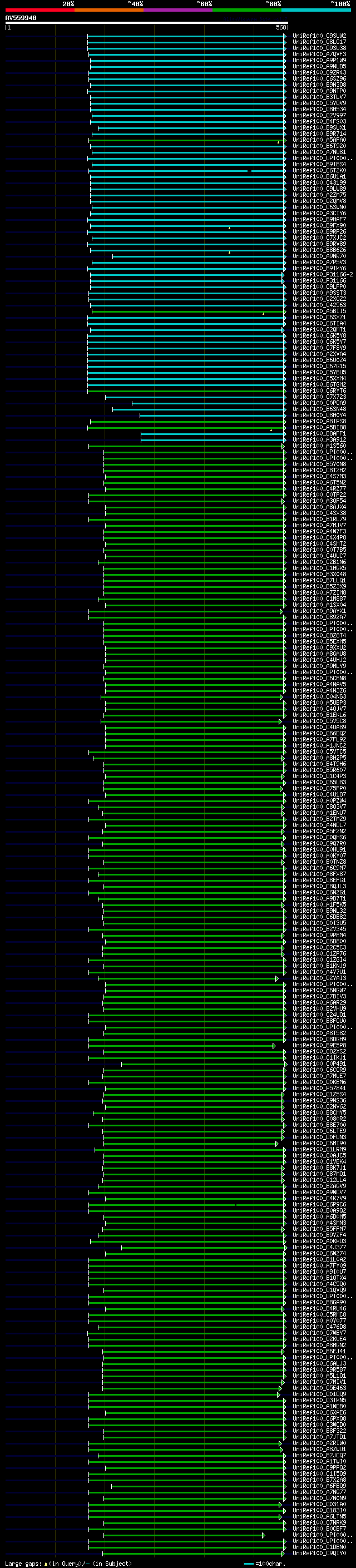Open hit UniRef100_P31166
This screenshot has height=1568, width=356.
(x=319, y=280)
